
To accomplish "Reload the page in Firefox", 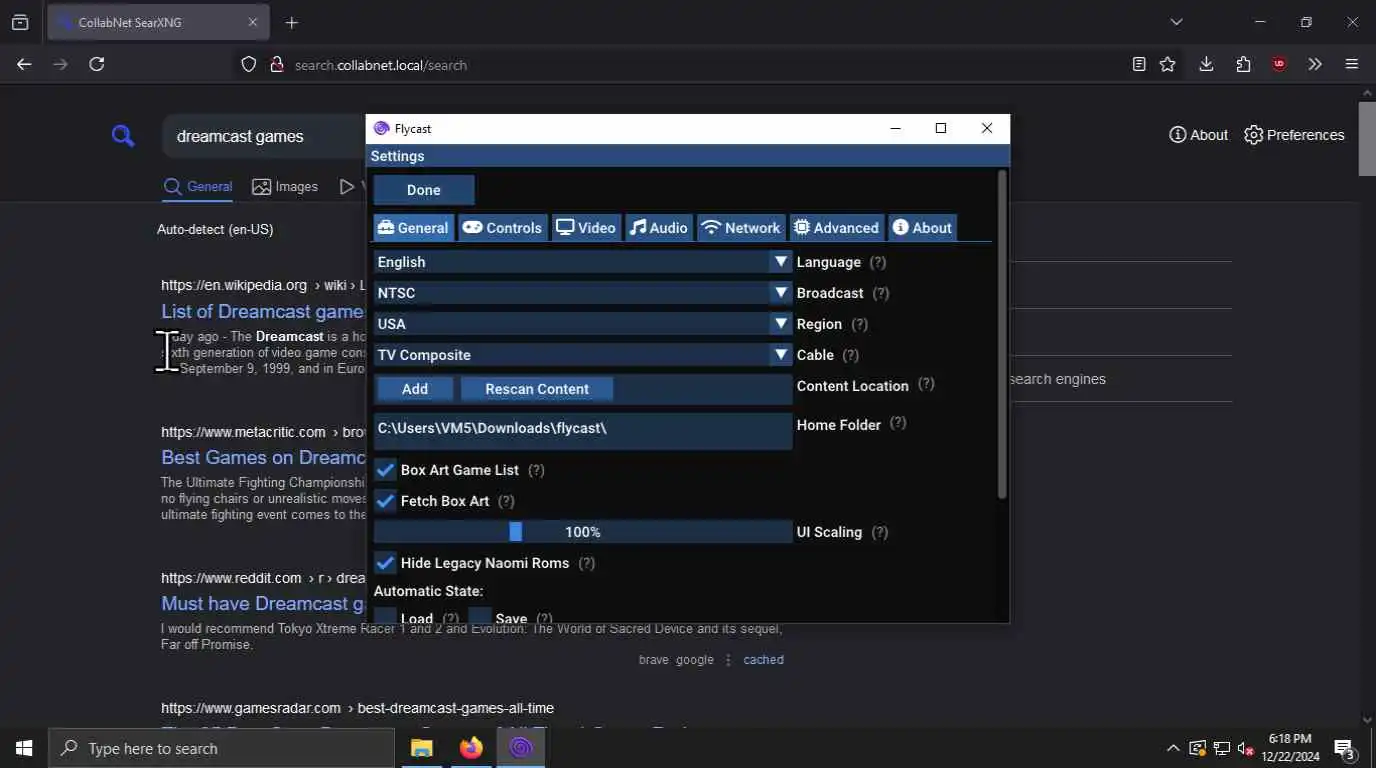I will tap(97, 64).
